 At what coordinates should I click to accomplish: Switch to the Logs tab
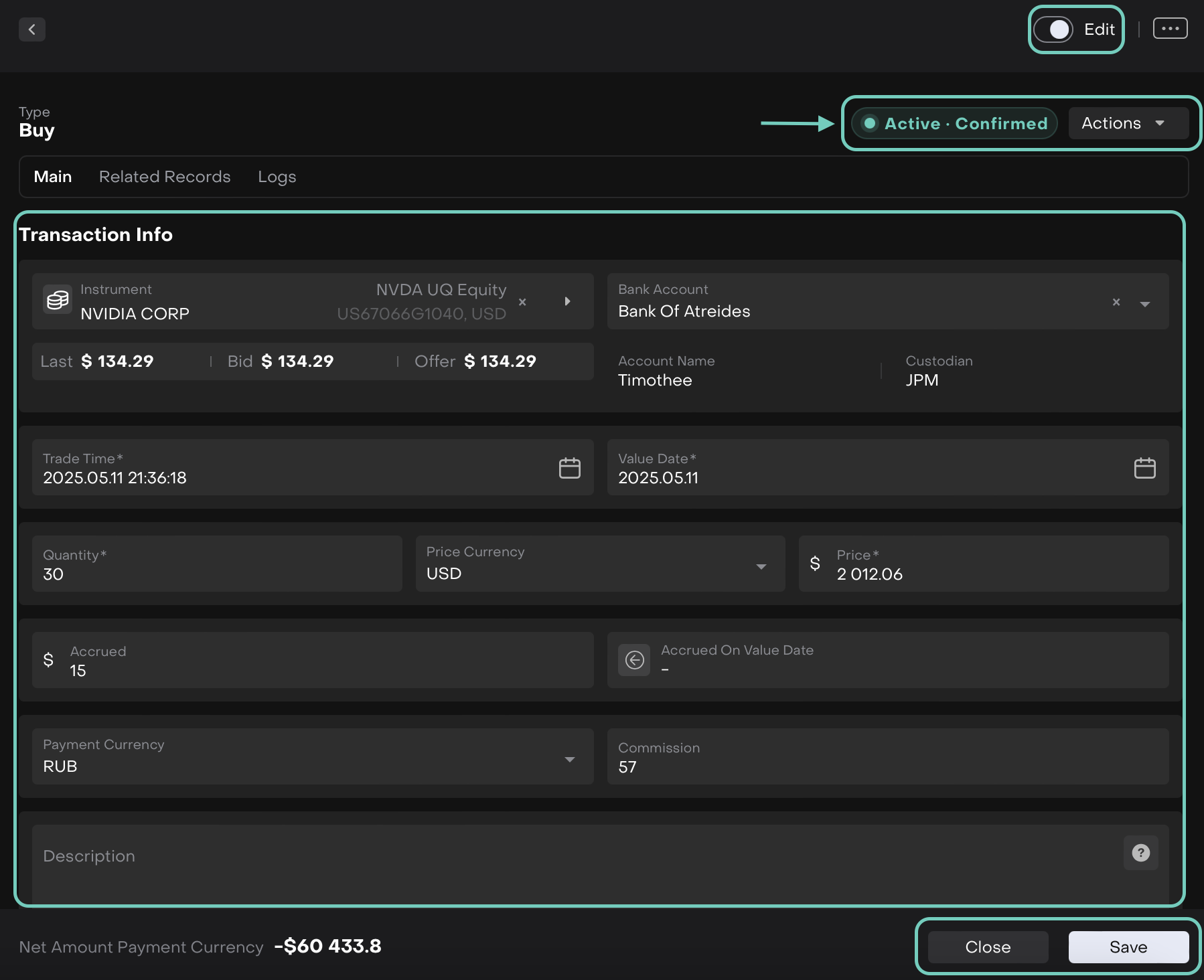pos(277,177)
